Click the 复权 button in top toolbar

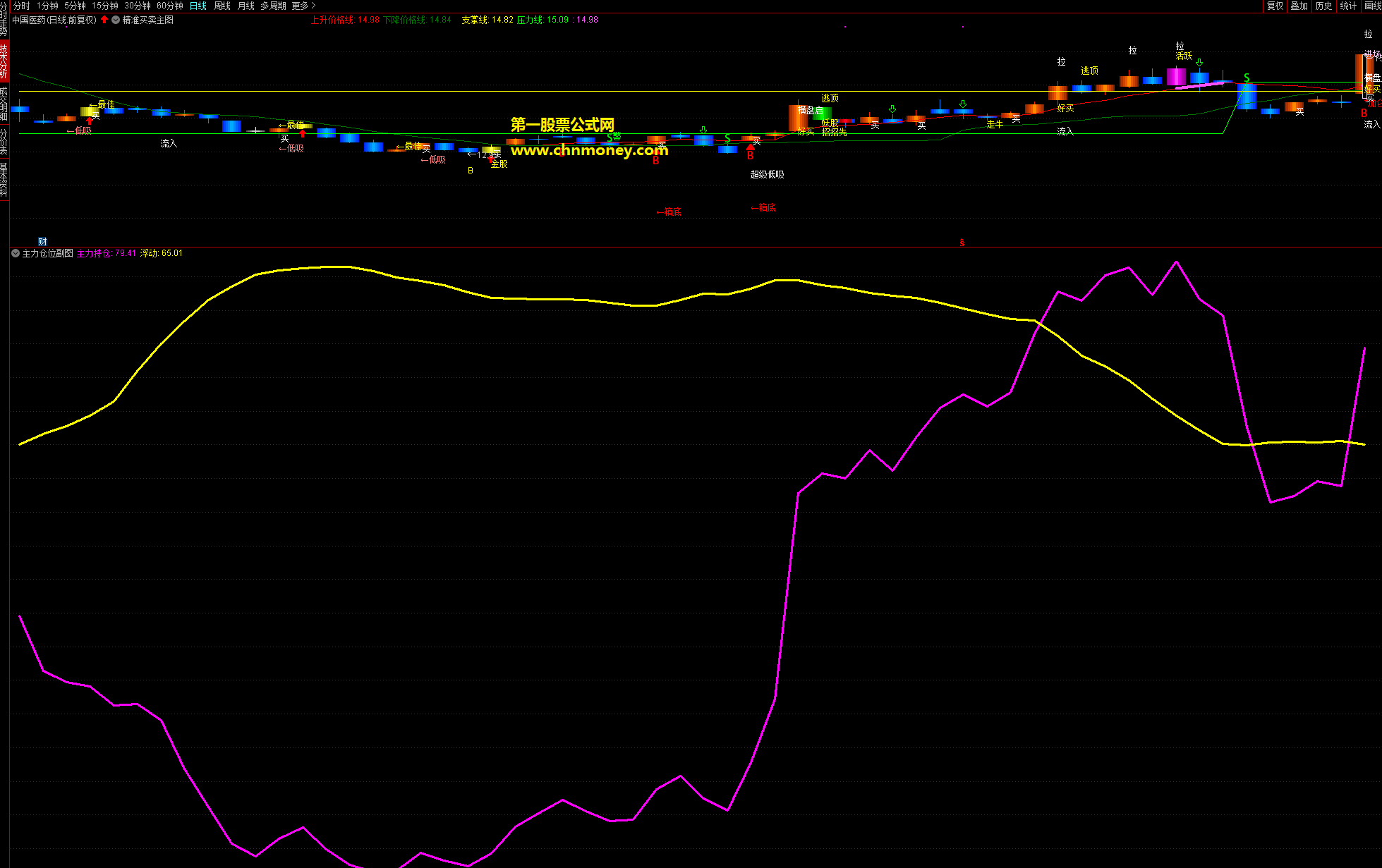click(x=1275, y=6)
